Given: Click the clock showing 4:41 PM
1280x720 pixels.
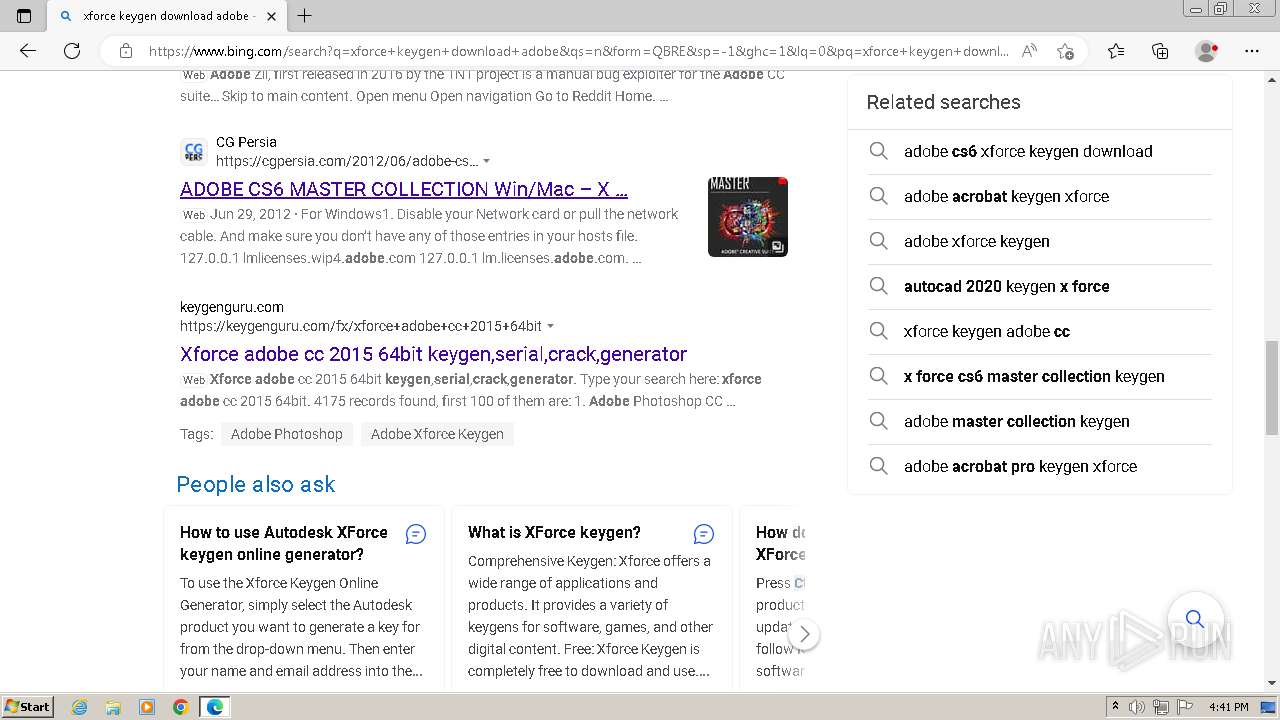Looking at the screenshot, I should pyautogui.click(x=1228, y=707).
